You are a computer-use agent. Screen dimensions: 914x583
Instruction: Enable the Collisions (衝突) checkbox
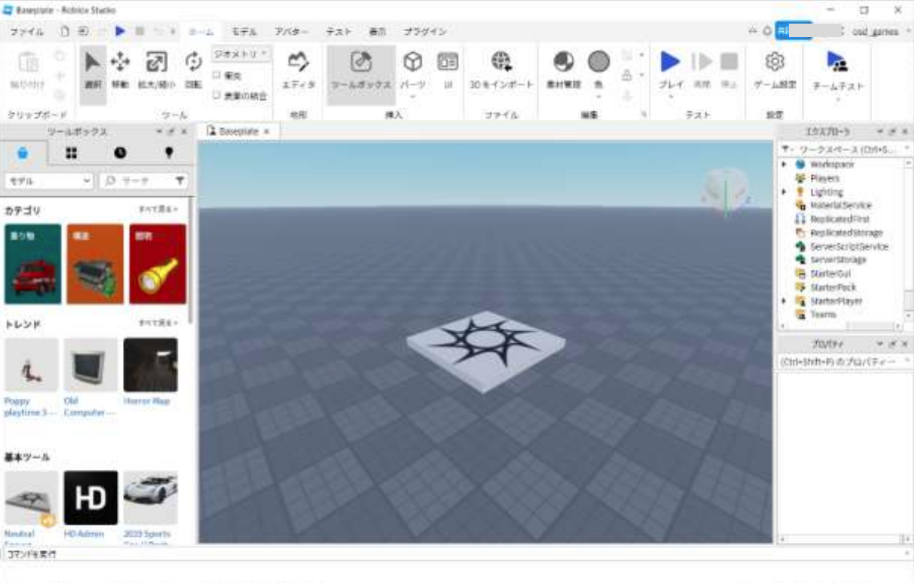pyautogui.click(x=216, y=75)
